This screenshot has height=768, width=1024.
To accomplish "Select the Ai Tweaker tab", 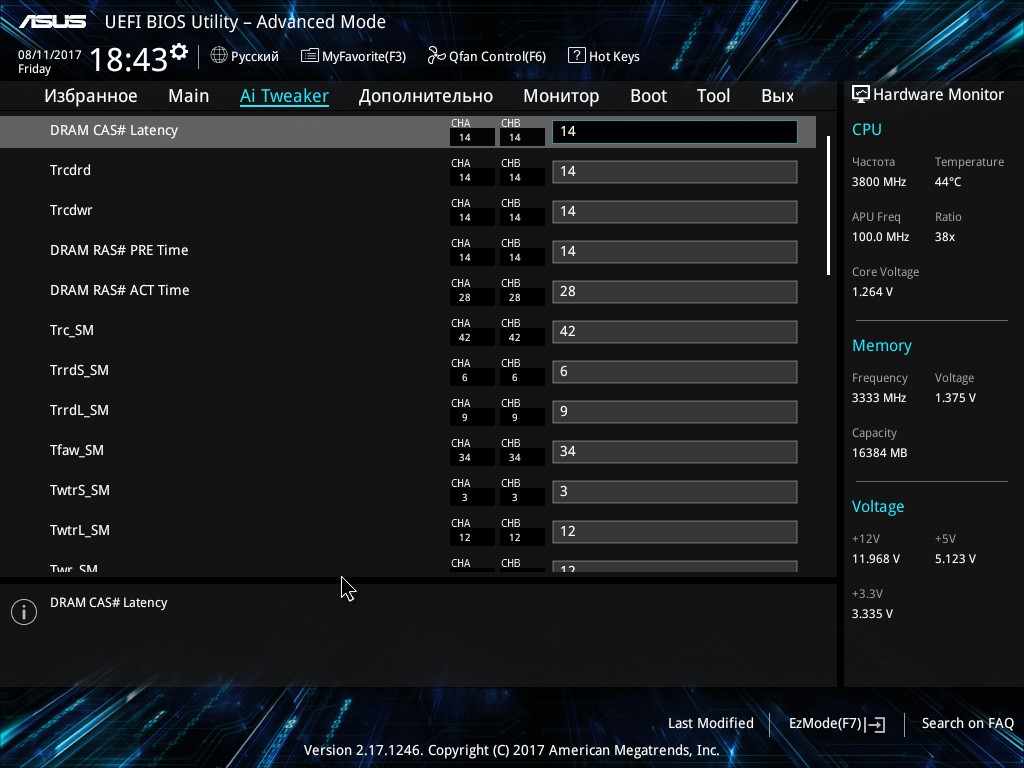I will coord(284,96).
